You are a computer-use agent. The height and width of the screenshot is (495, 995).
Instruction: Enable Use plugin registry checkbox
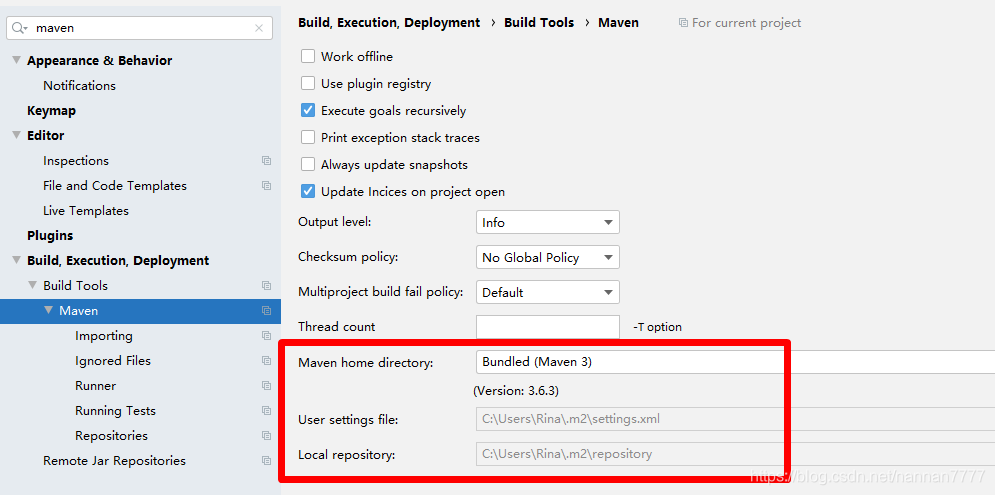(x=308, y=83)
